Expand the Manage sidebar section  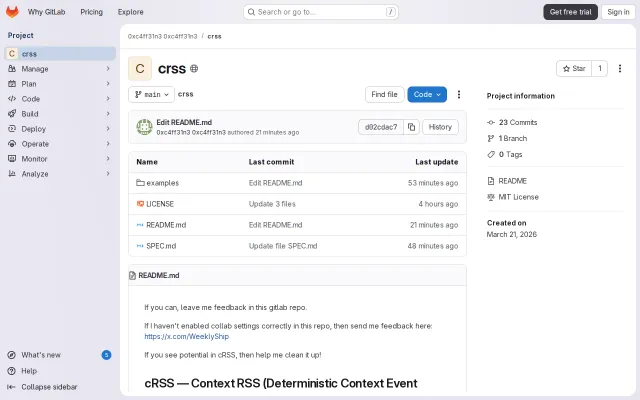pos(108,69)
